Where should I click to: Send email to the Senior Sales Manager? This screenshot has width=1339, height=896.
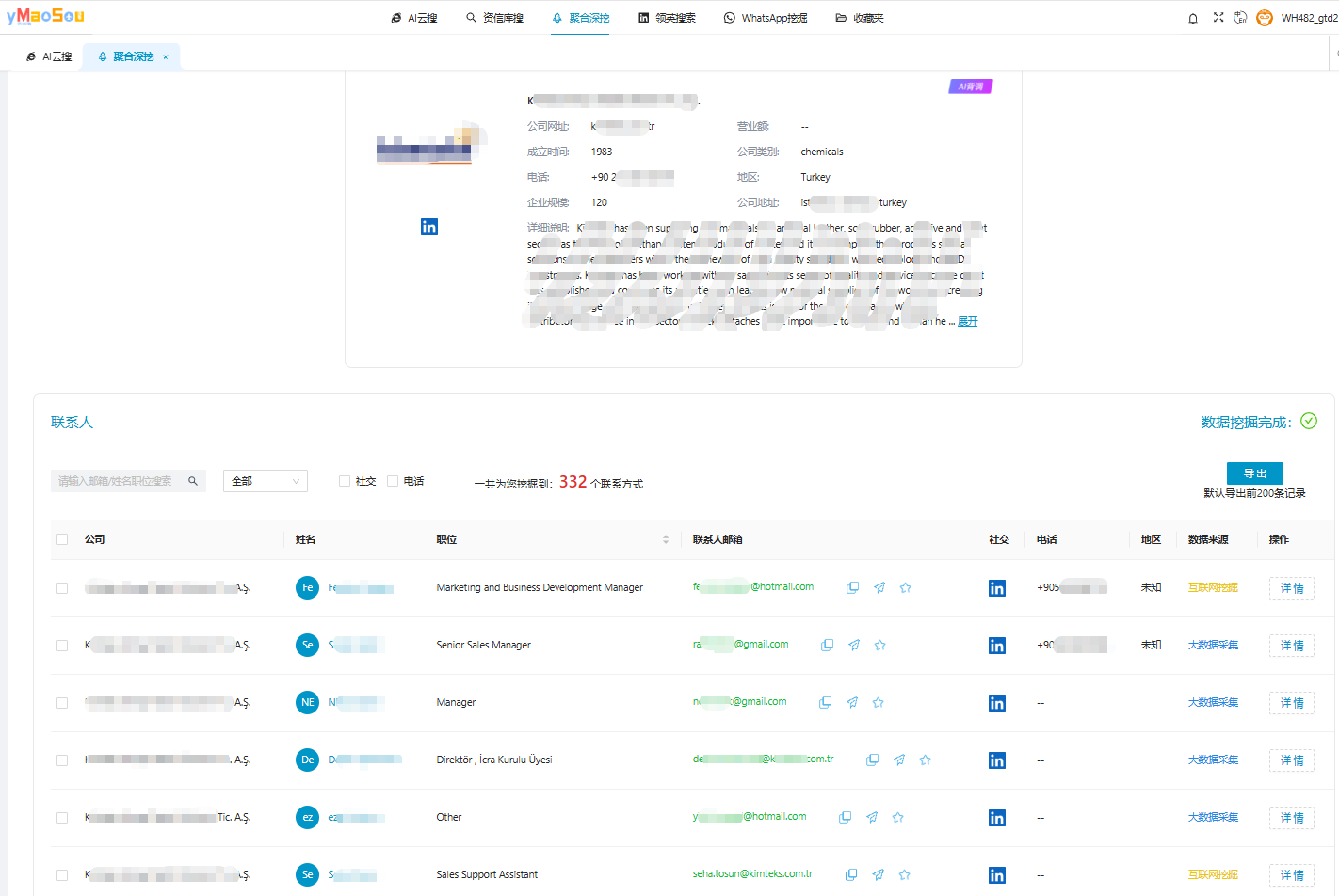(x=854, y=646)
